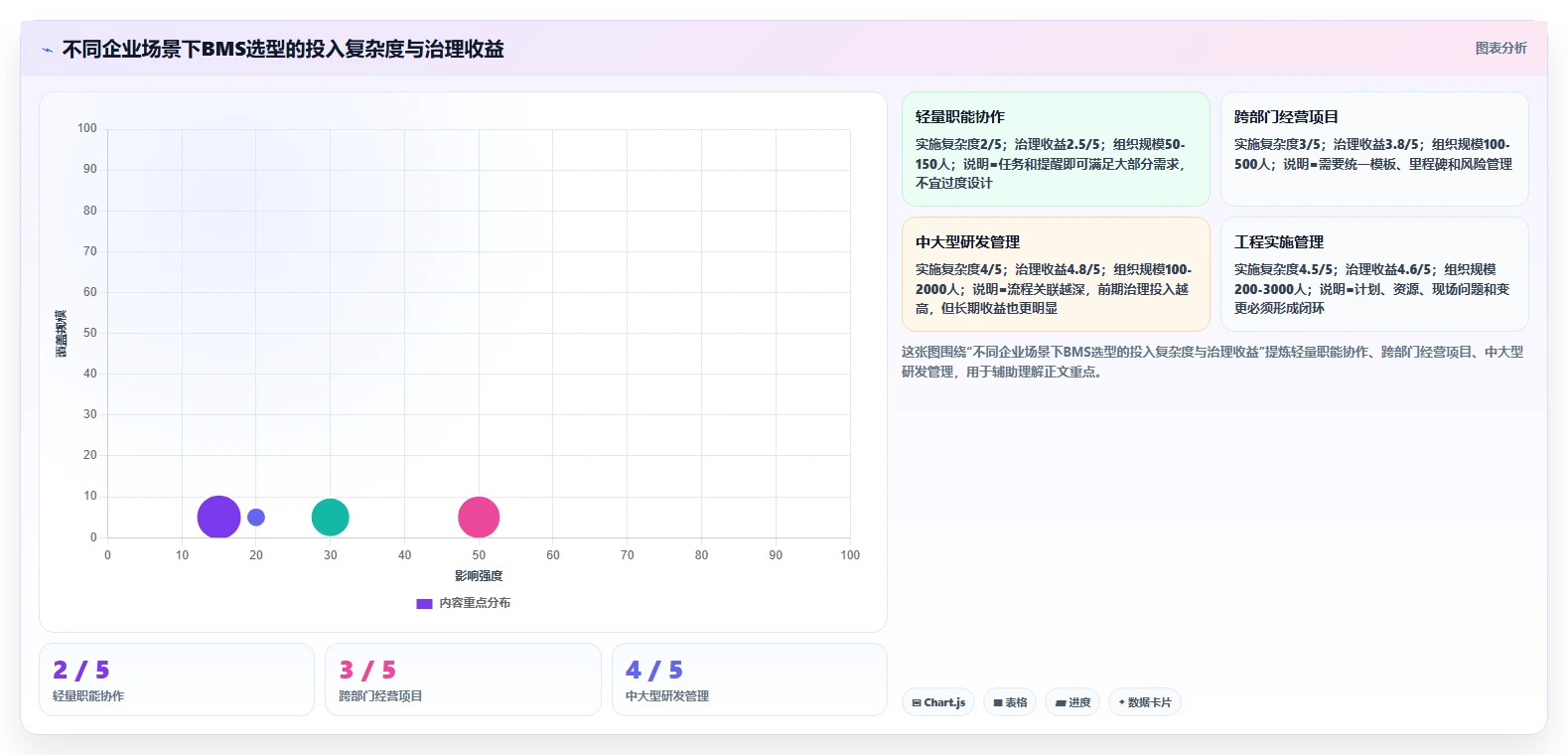Click the 进度 tag chip
This screenshot has width=1568, height=755.
pyautogui.click(x=1072, y=702)
